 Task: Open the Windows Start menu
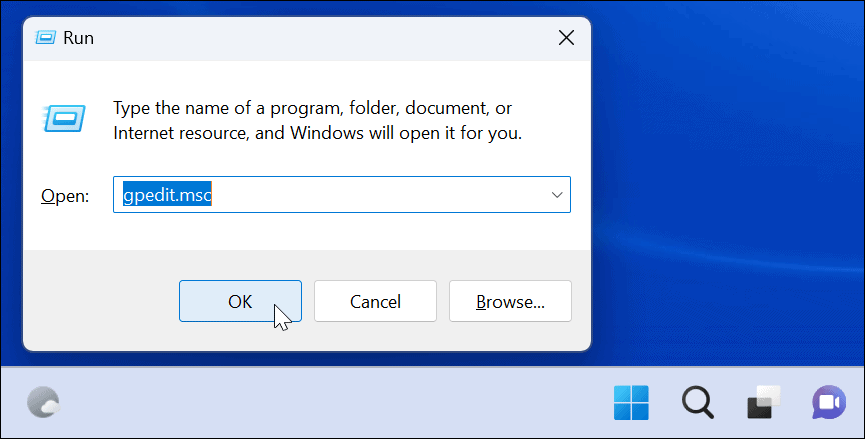[630, 403]
